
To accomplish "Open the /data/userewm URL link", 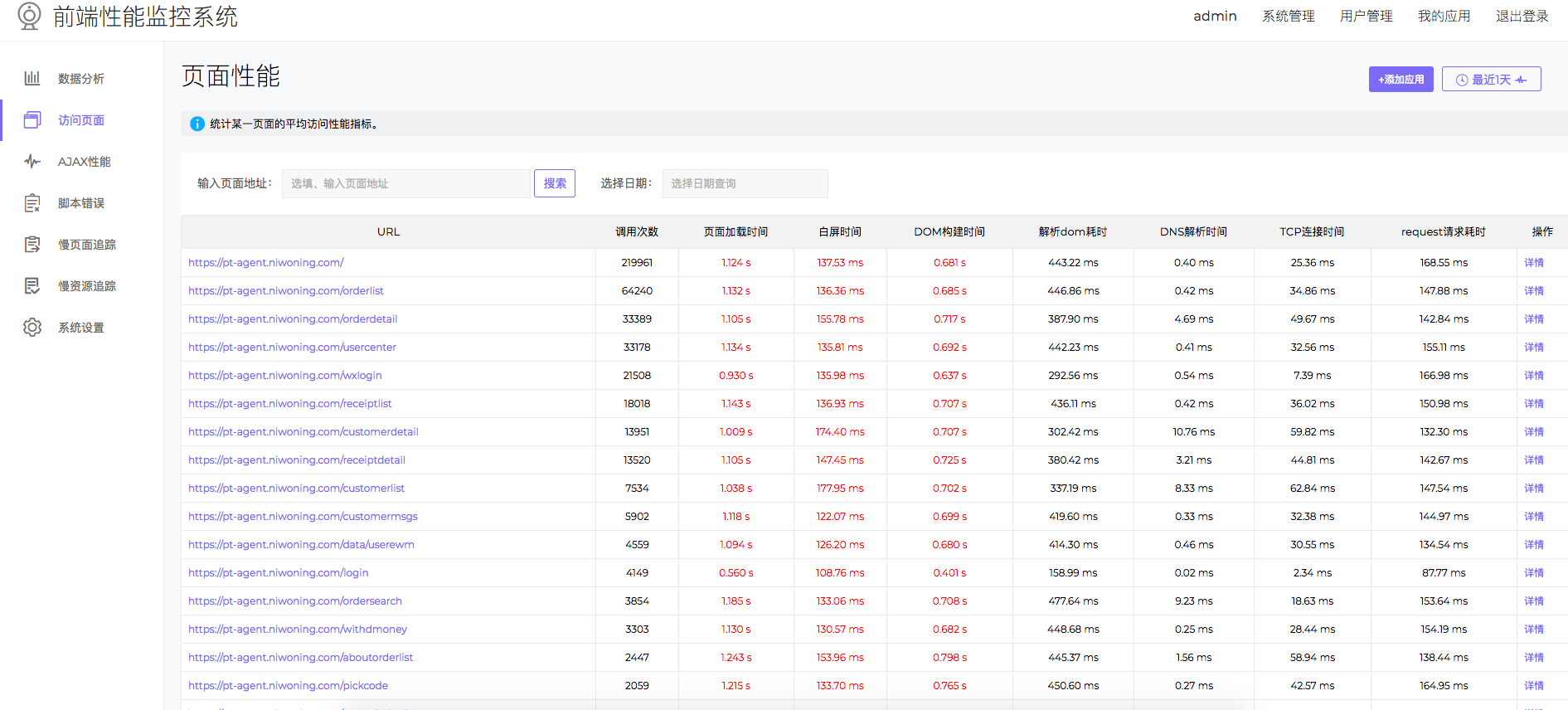I will pyautogui.click(x=301, y=544).
